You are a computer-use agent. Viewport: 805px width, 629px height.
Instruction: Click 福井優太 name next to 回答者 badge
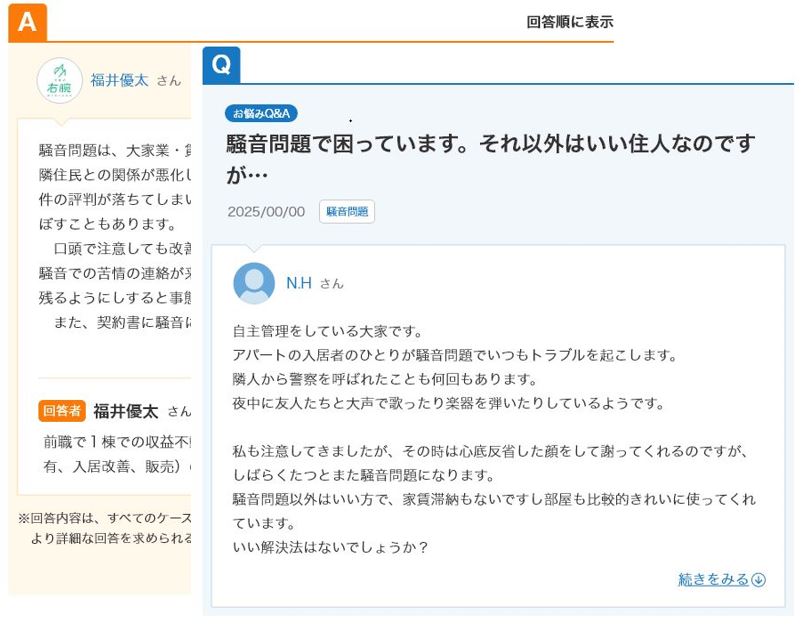click(x=126, y=411)
